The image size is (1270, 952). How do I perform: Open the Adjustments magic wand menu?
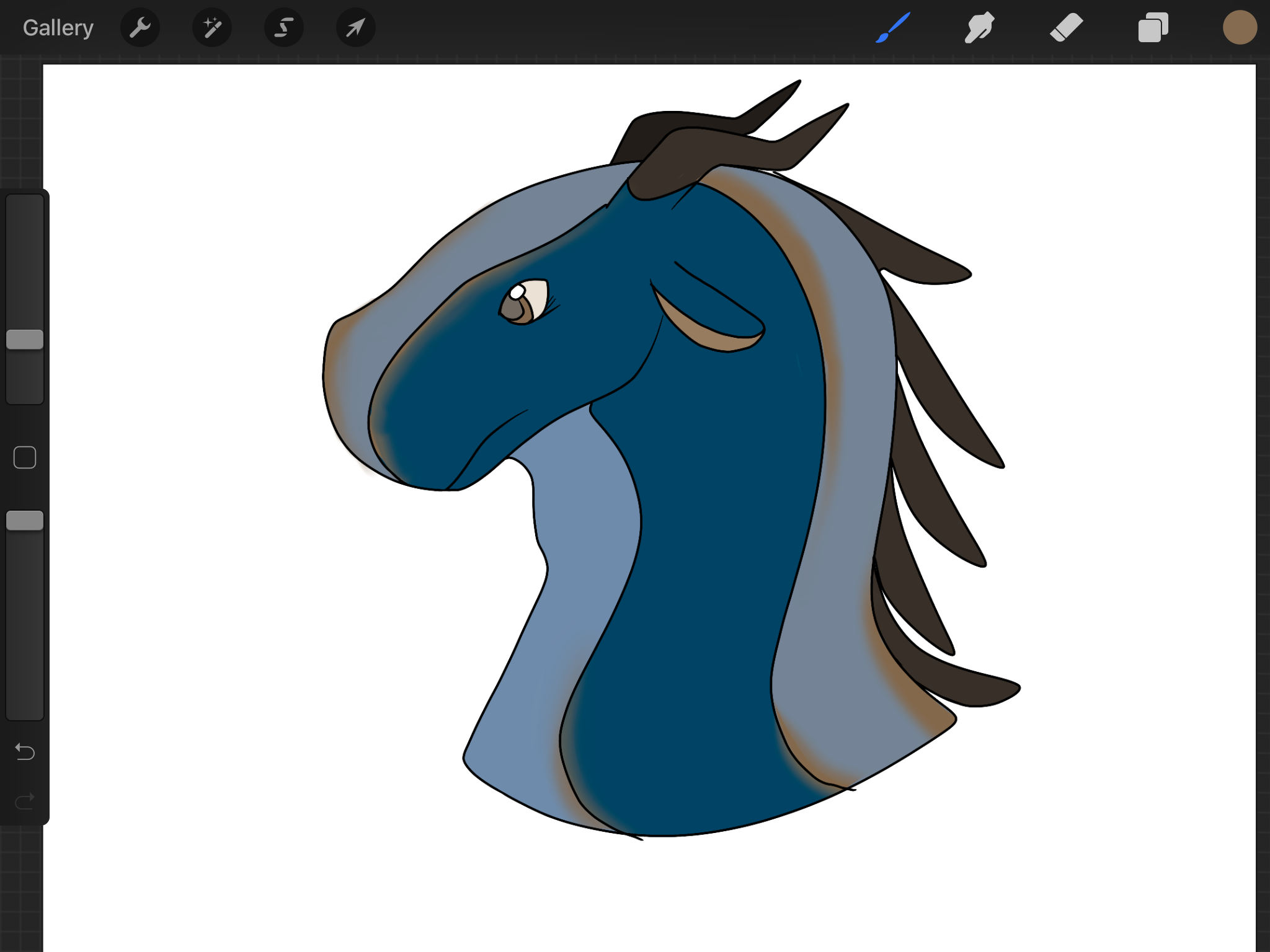(212, 28)
